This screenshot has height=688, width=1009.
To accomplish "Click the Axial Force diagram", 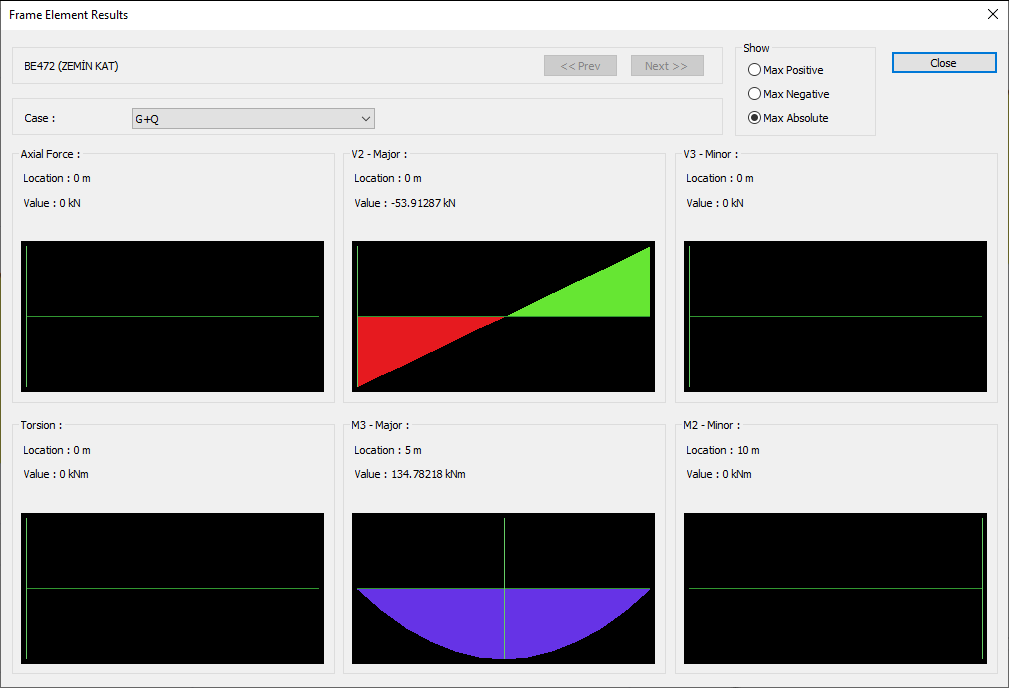I will click(172, 316).
